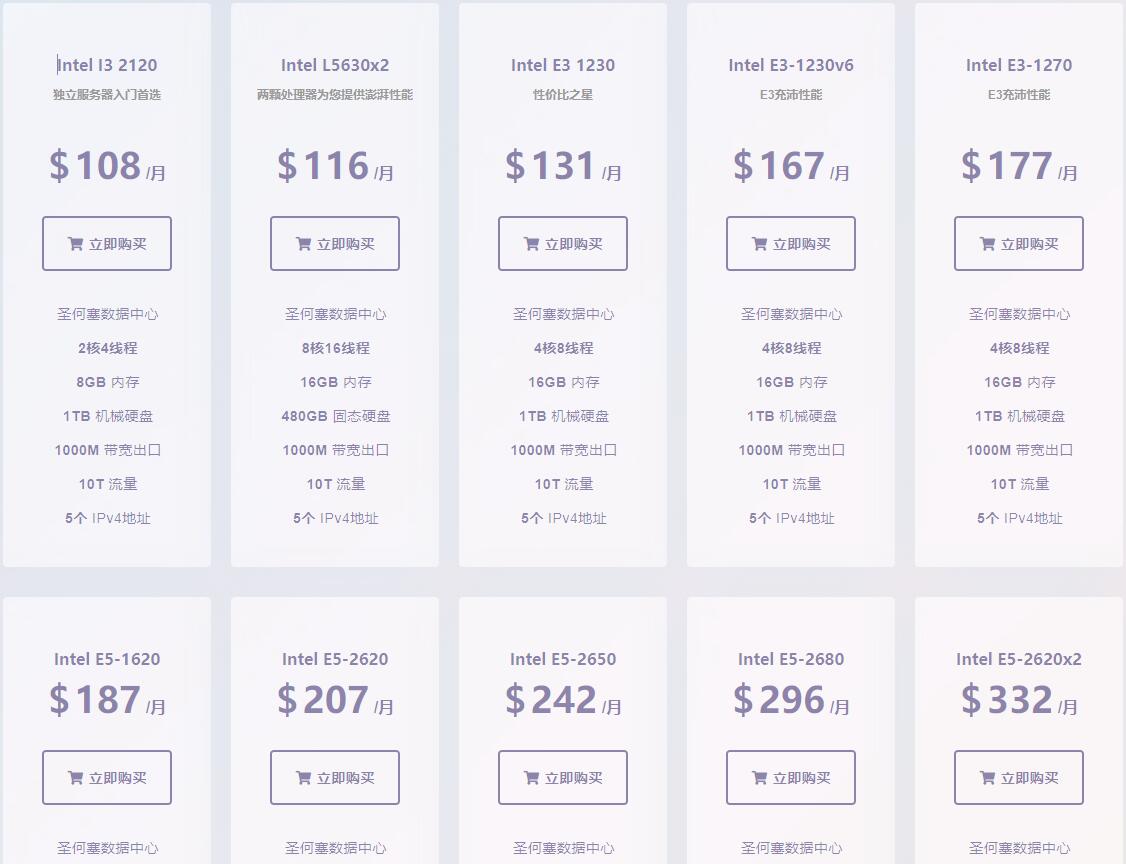This screenshot has height=864, width=1126.
Task: Click cart icon in Intel I3 2120 card
Action: pos(75,244)
